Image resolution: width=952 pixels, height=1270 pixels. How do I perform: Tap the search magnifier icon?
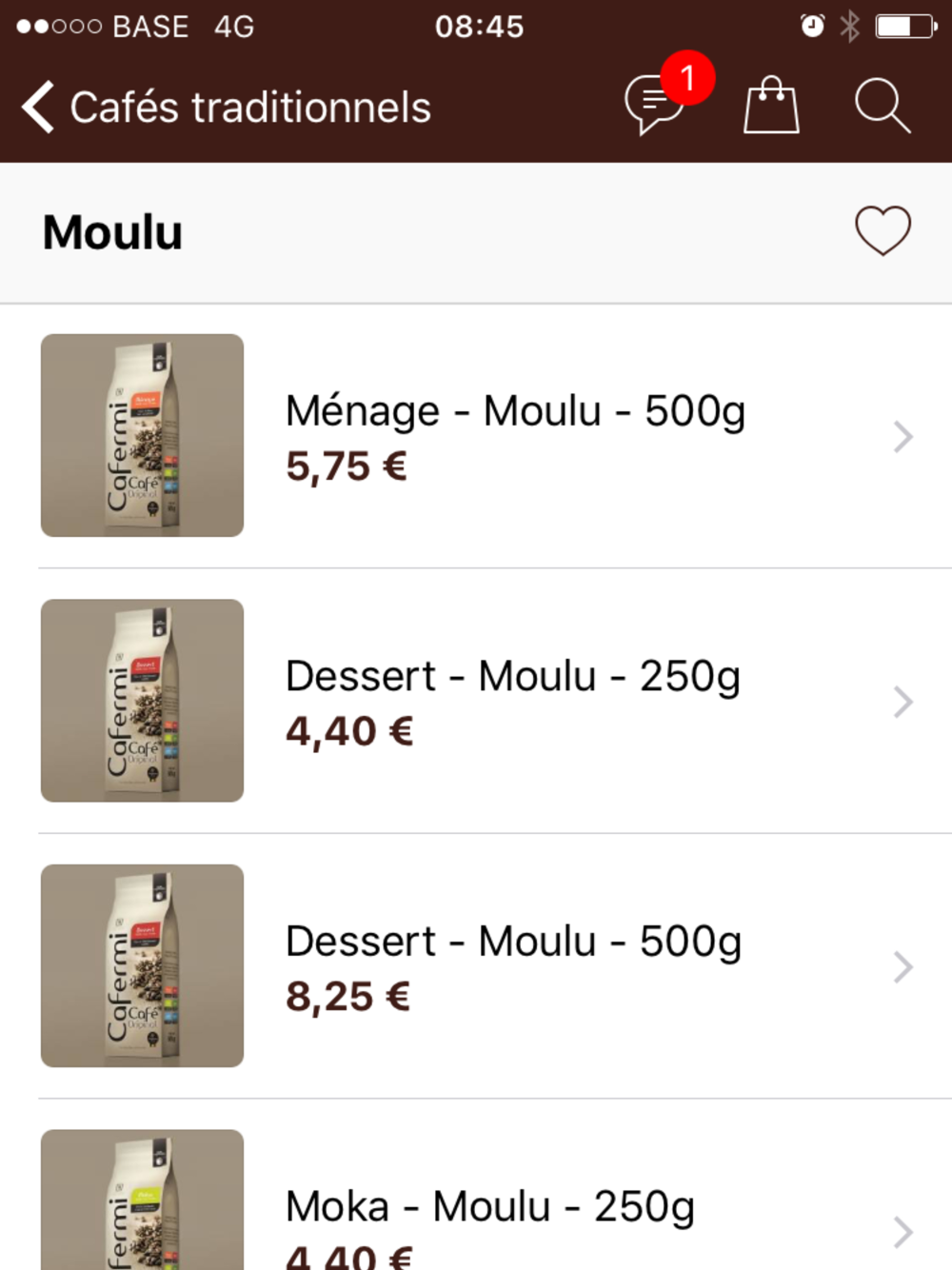[x=882, y=106]
